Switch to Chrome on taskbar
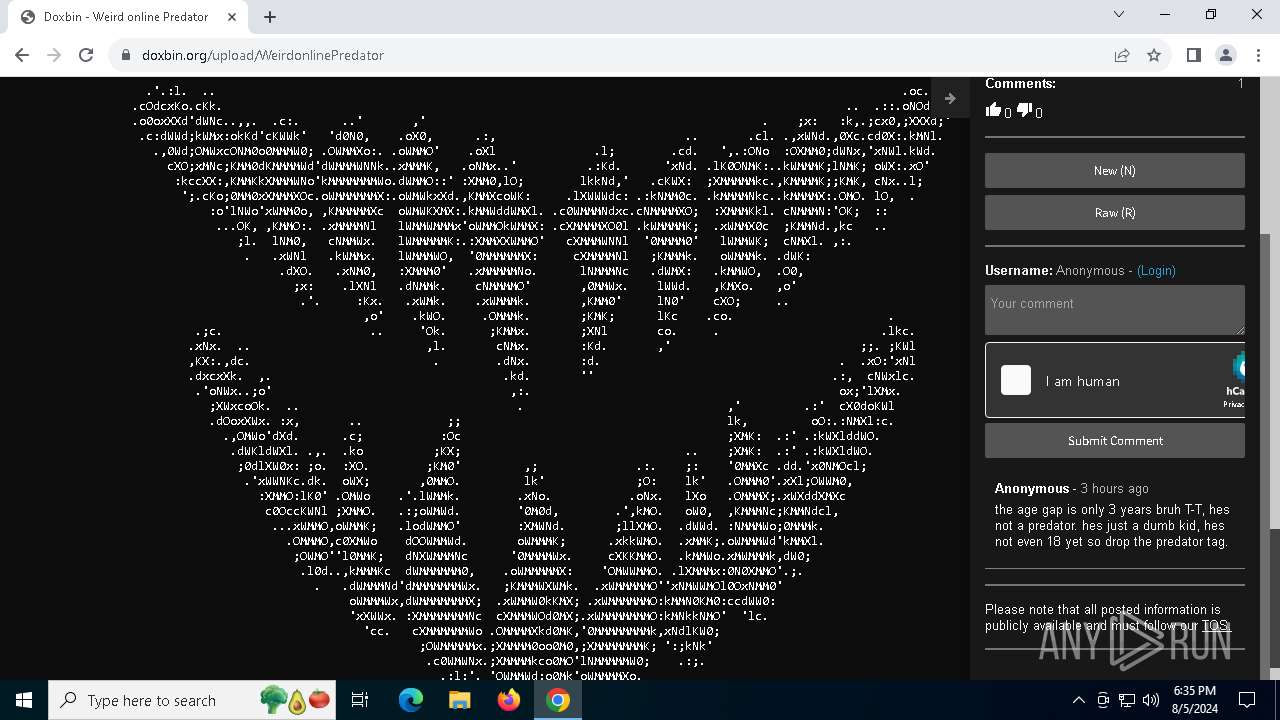This screenshot has height=720, width=1280. 558,700
